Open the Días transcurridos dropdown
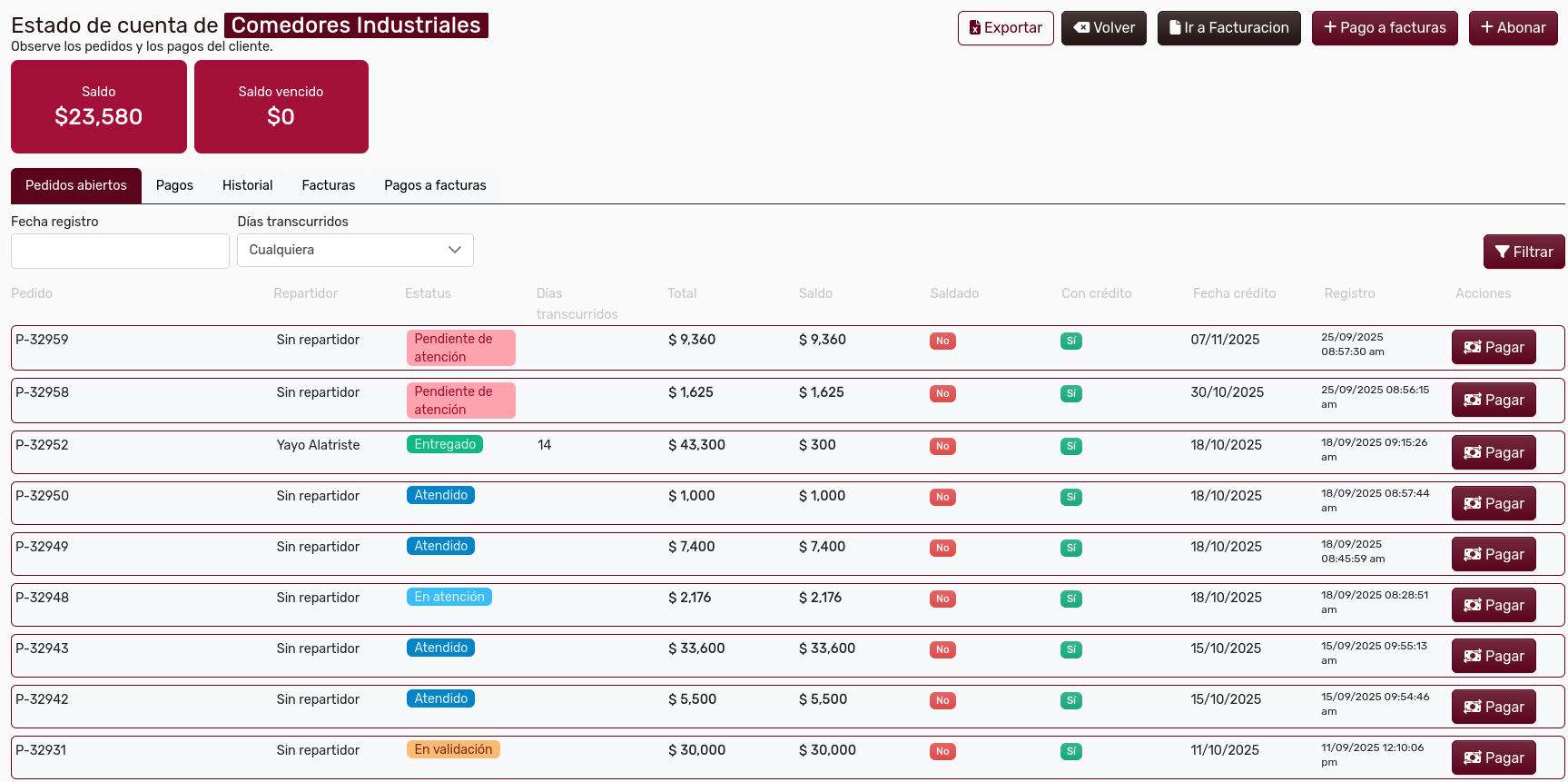The height and width of the screenshot is (782, 1568). (355, 250)
